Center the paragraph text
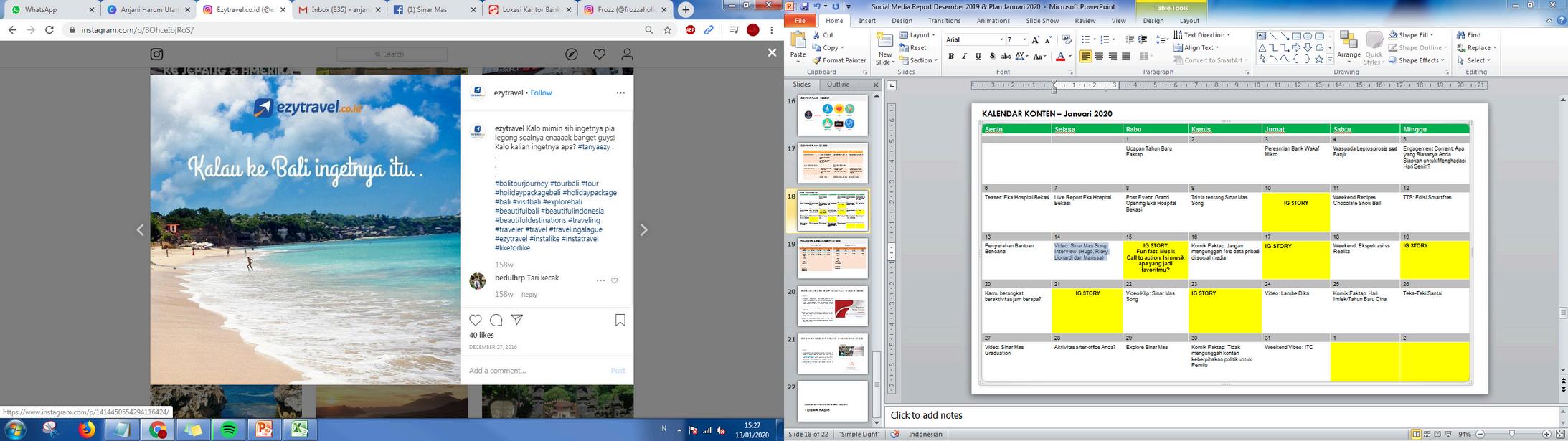Image resolution: width=1568 pixels, height=441 pixels. point(1099,56)
